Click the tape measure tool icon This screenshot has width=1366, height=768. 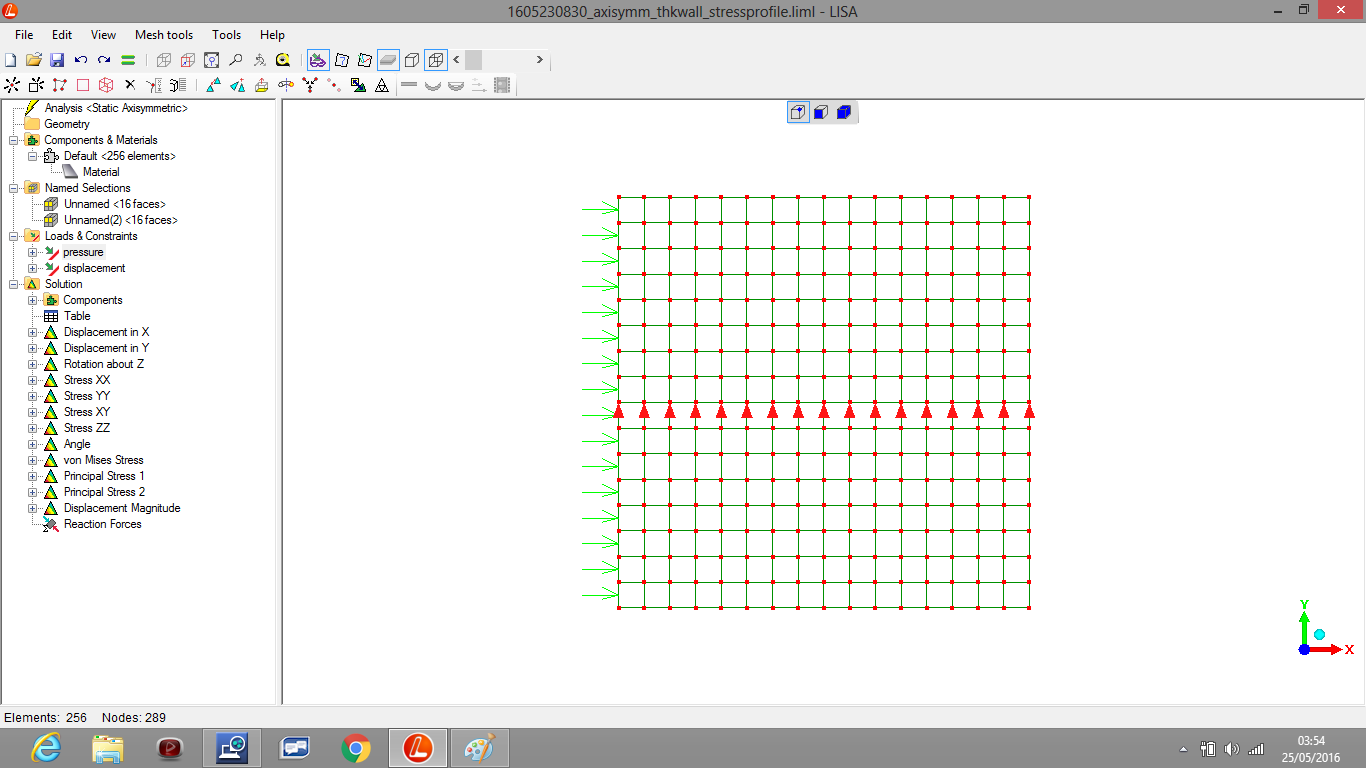[x=283, y=60]
